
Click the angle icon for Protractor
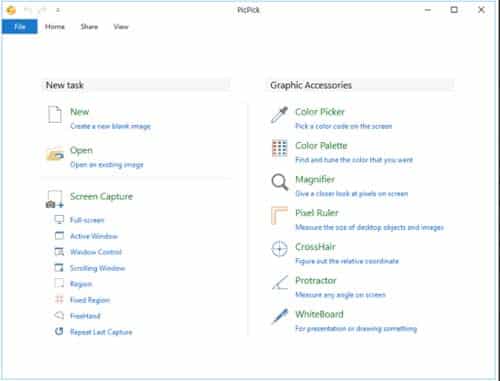click(280, 283)
